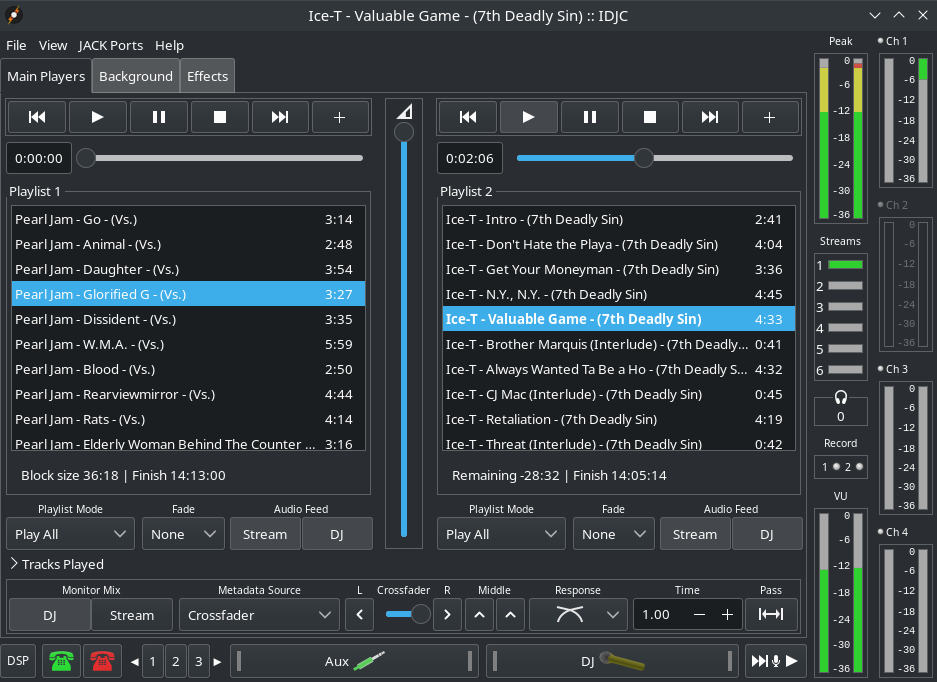Open left Playlist Mode dropdown
The width and height of the screenshot is (937, 682).
(x=71, y=534)
